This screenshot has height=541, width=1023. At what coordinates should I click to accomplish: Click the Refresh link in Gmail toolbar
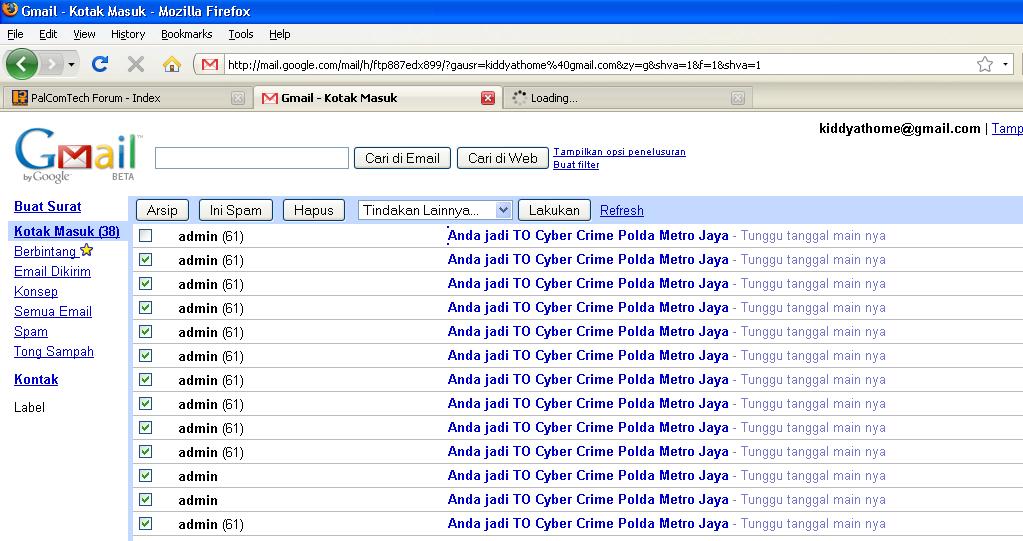click(x=622, y=210)
